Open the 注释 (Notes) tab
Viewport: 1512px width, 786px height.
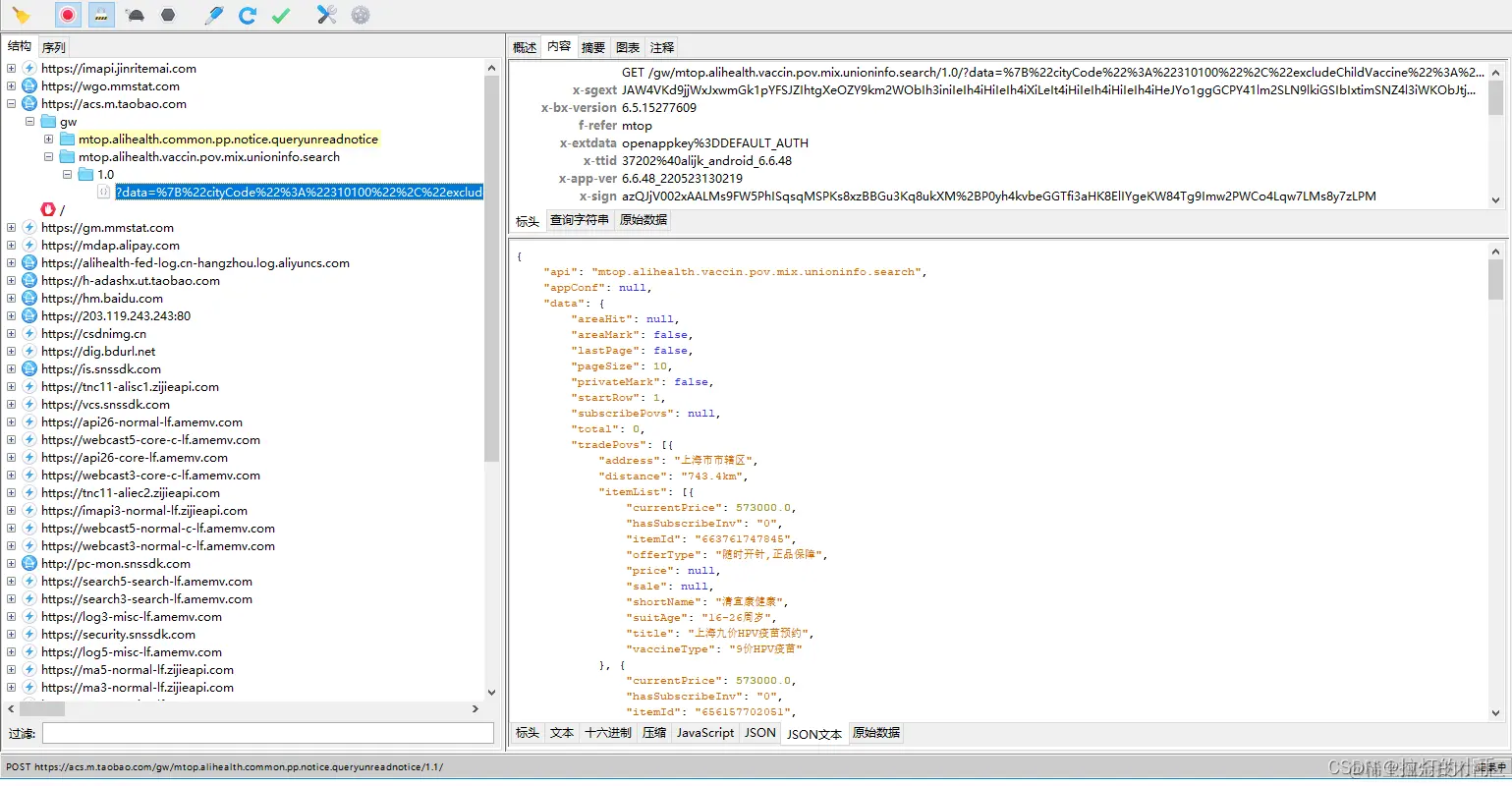(x=662, y=47)
